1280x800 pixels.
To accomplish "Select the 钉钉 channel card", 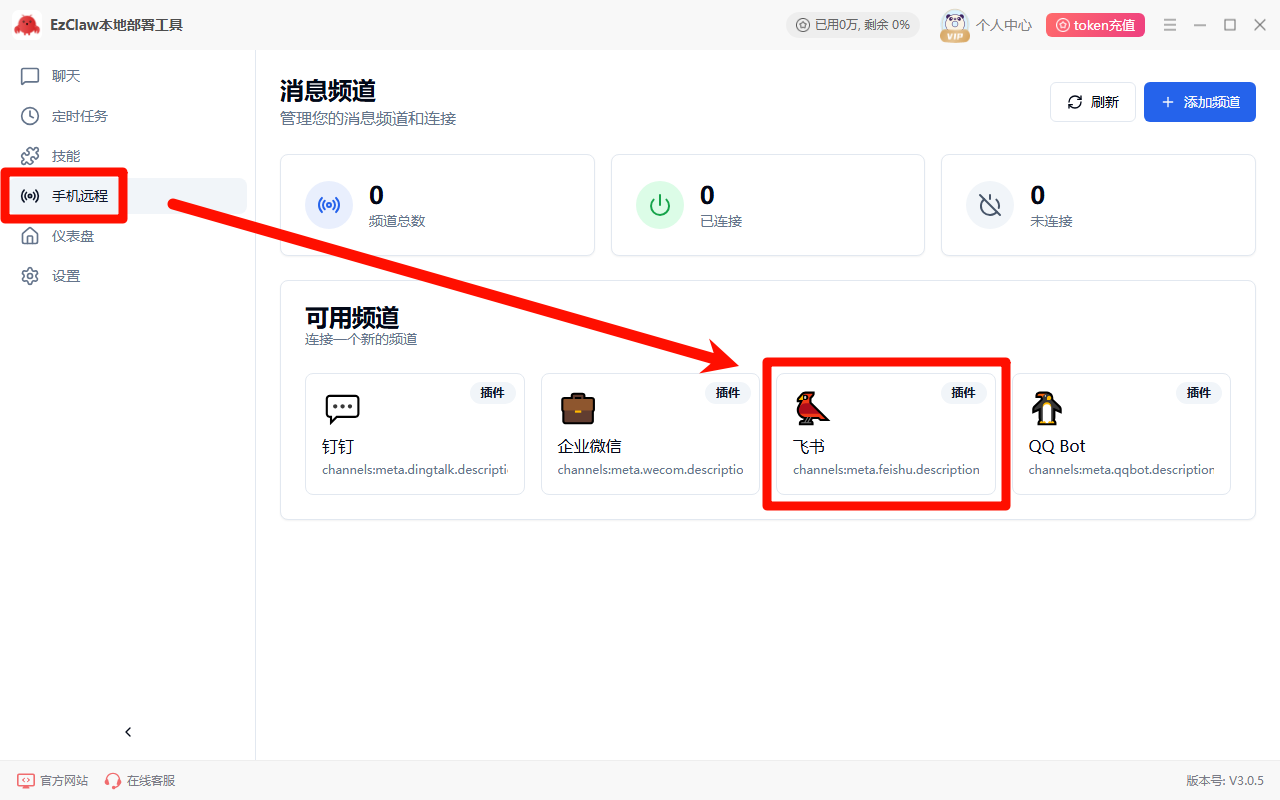I will (414, 434).
